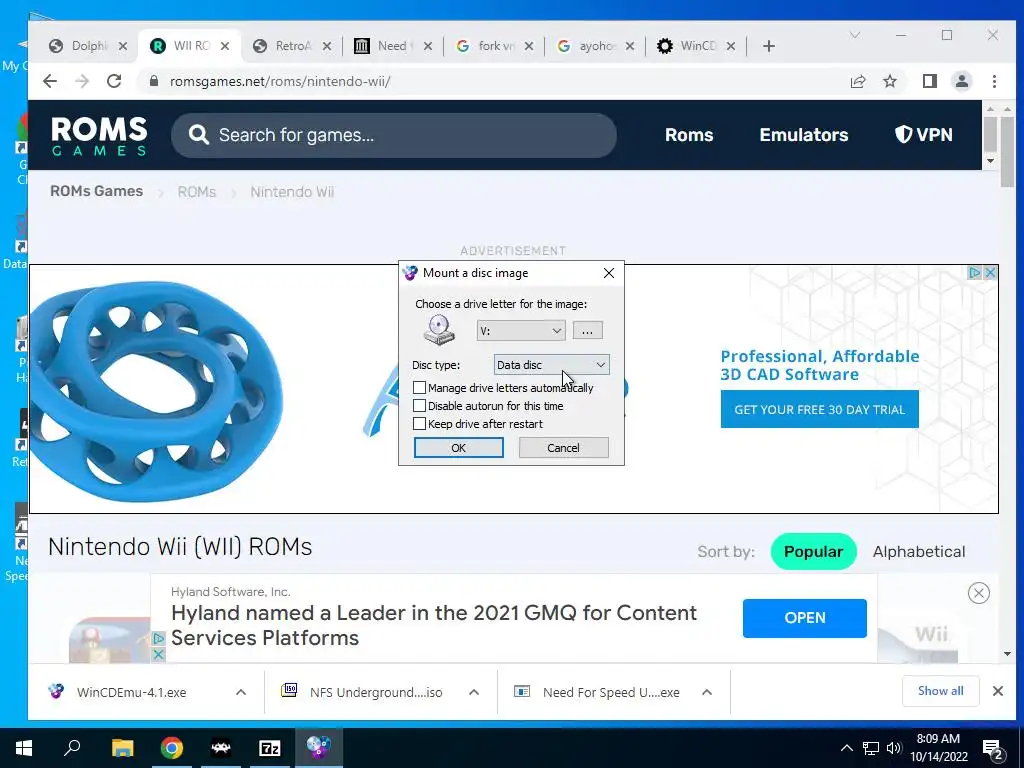Expand Need For Speed exe download options
The width and height of the screenshot is (1024, 768).
(x=707, y=692)
